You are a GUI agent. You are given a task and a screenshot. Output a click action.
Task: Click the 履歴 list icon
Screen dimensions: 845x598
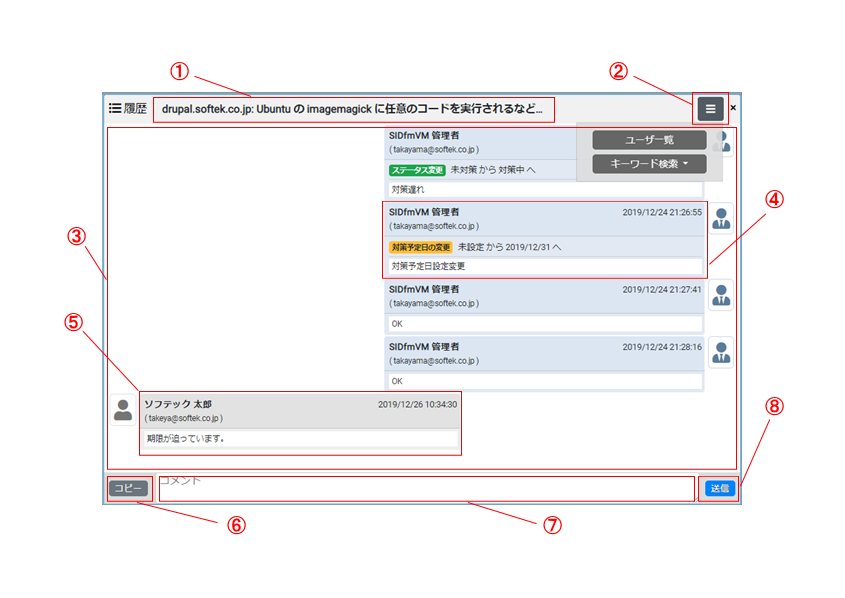pyautogui.click(x=115, y=108)
